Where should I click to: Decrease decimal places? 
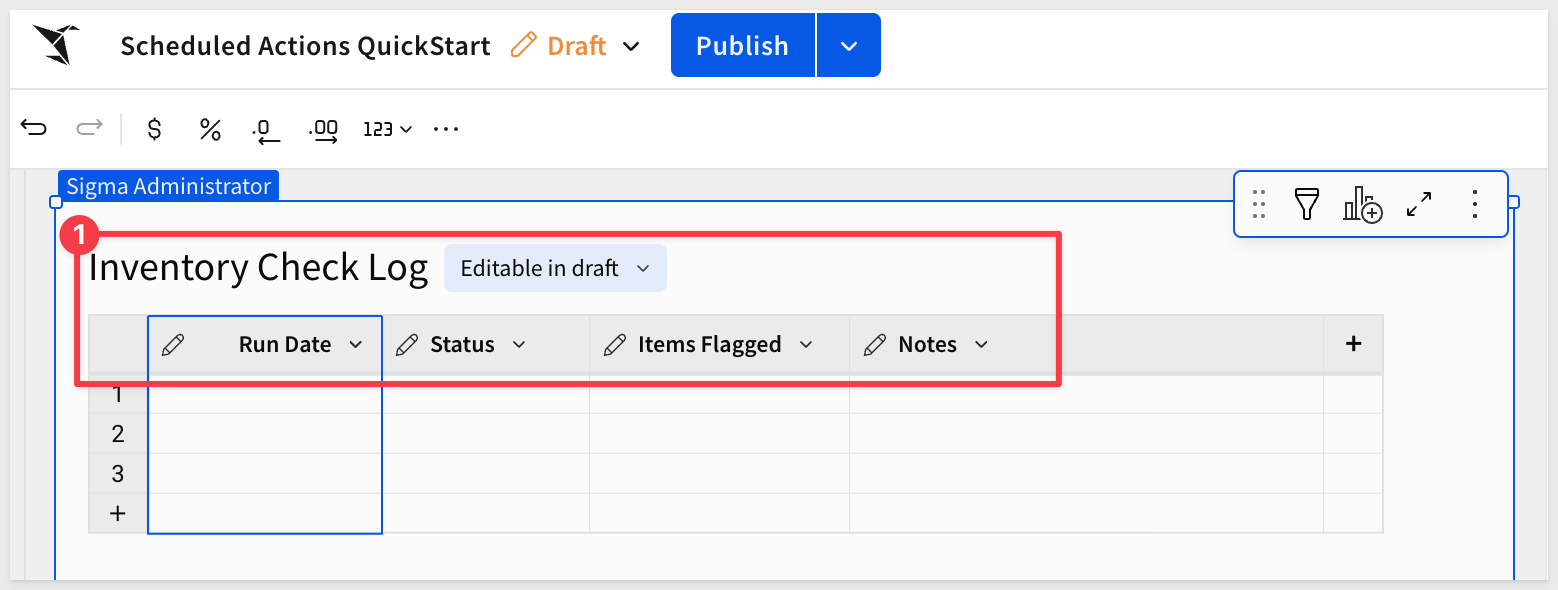pos(265,130)
